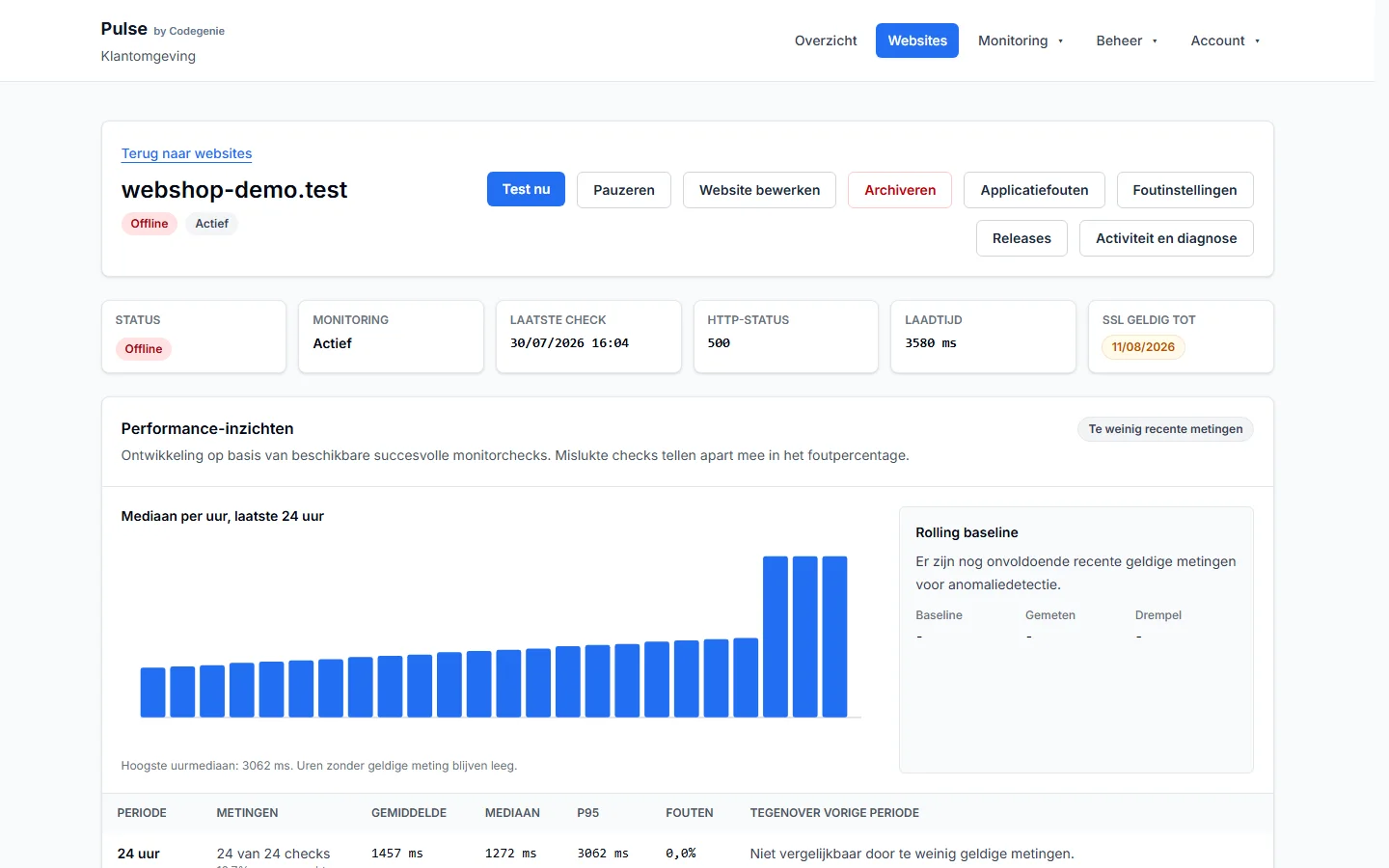Select the P95 value 3062 ms
1389x868 pixels.
click(x=603, y=854)
